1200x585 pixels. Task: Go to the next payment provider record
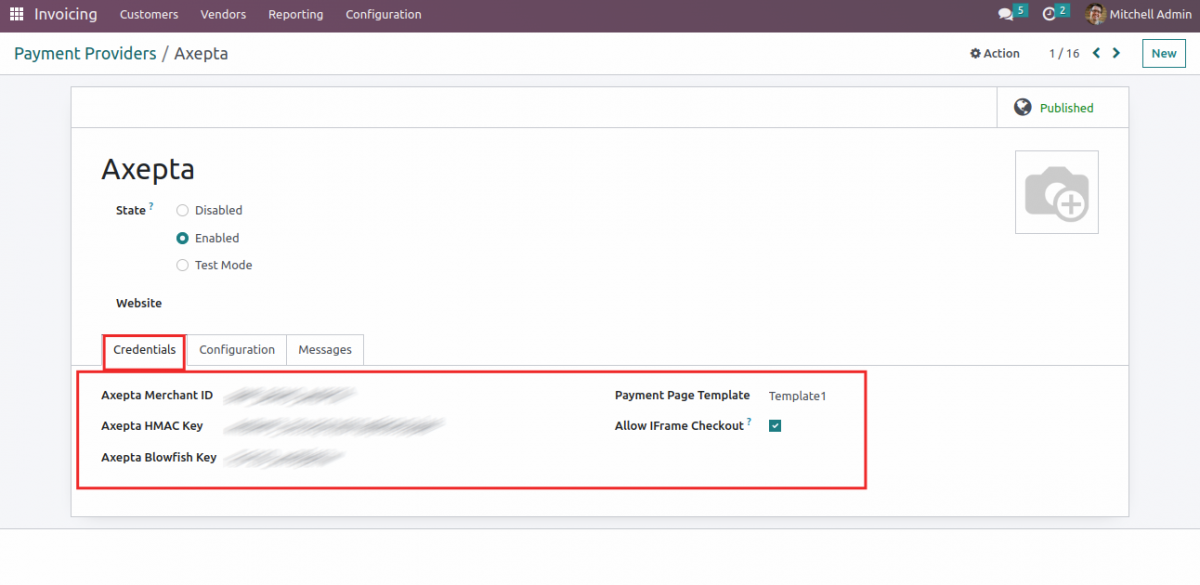point(1117,52)
